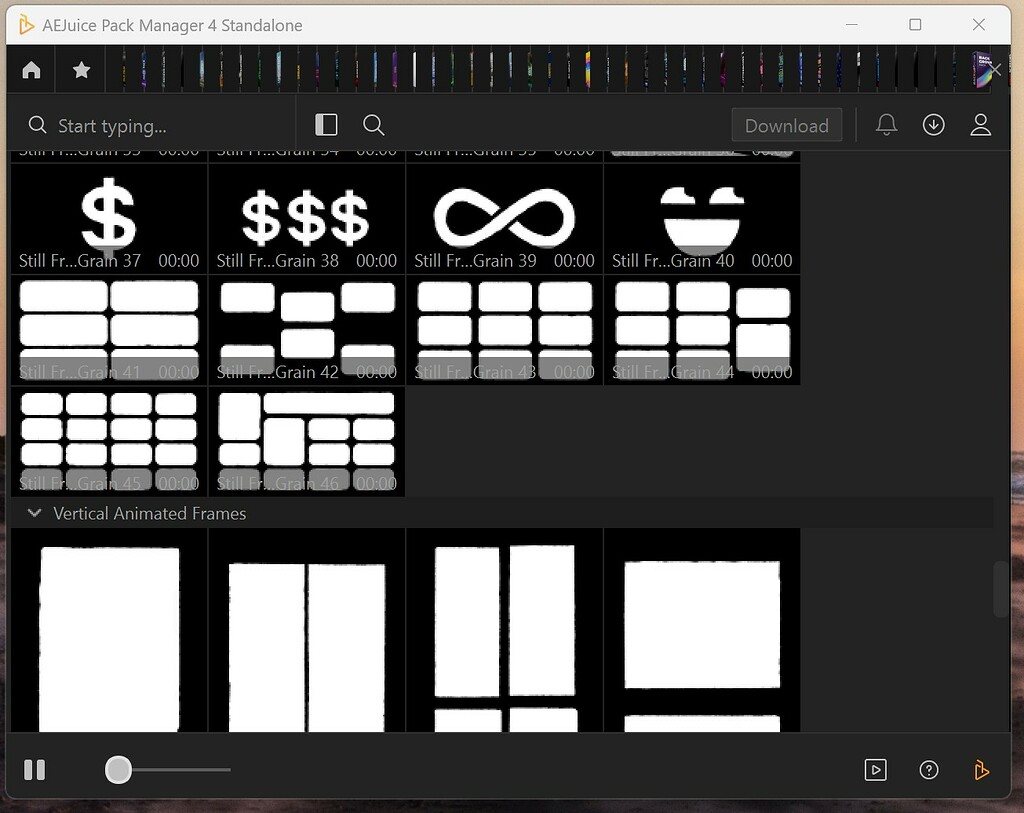The image size is (1024, 813).
Task: Open notifications bell
Action: pyautogui.click(x=886, y=125)
